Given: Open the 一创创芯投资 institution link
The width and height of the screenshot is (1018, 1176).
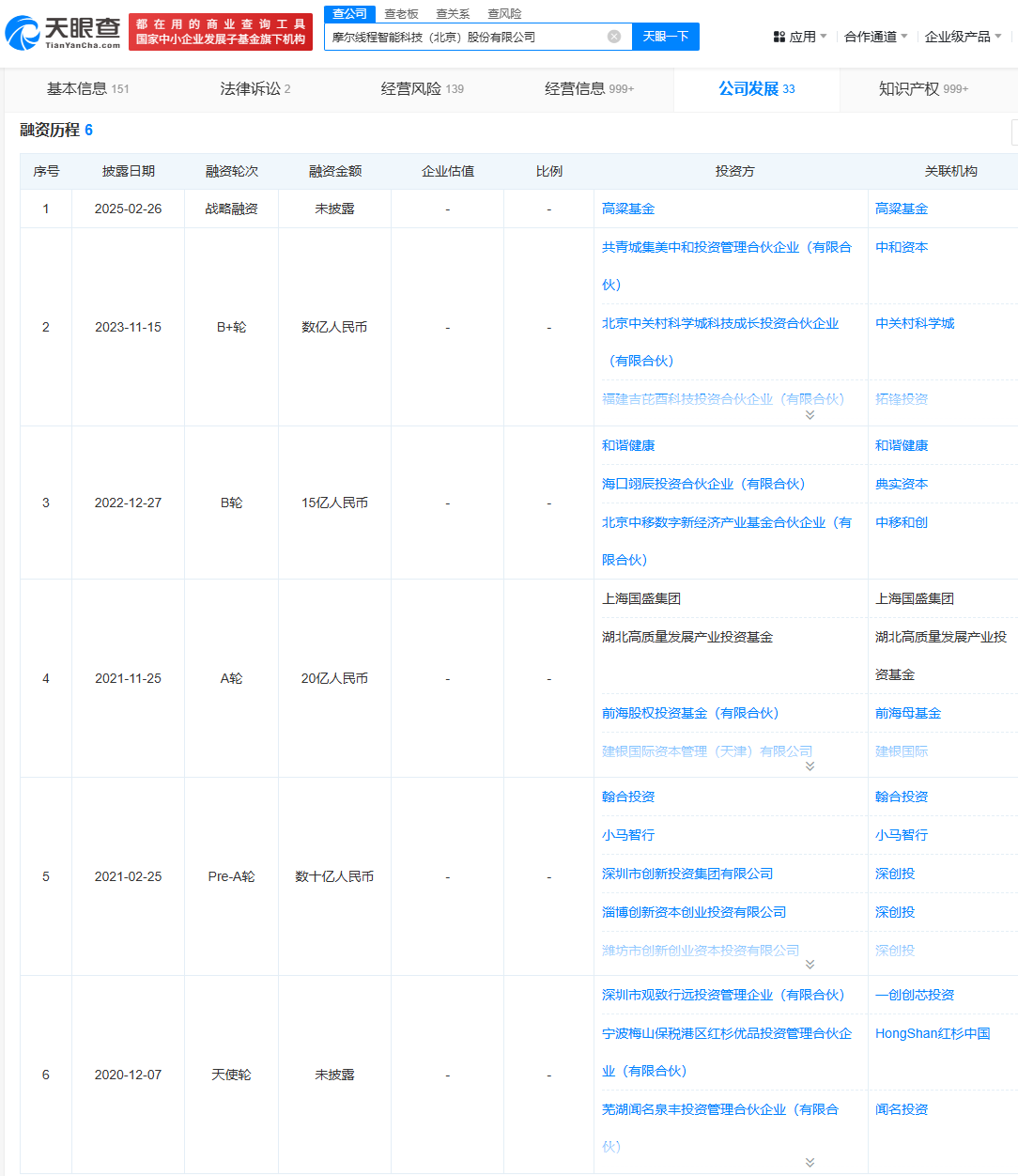Looking at the screenshot, I should click(x=915, y=995).
